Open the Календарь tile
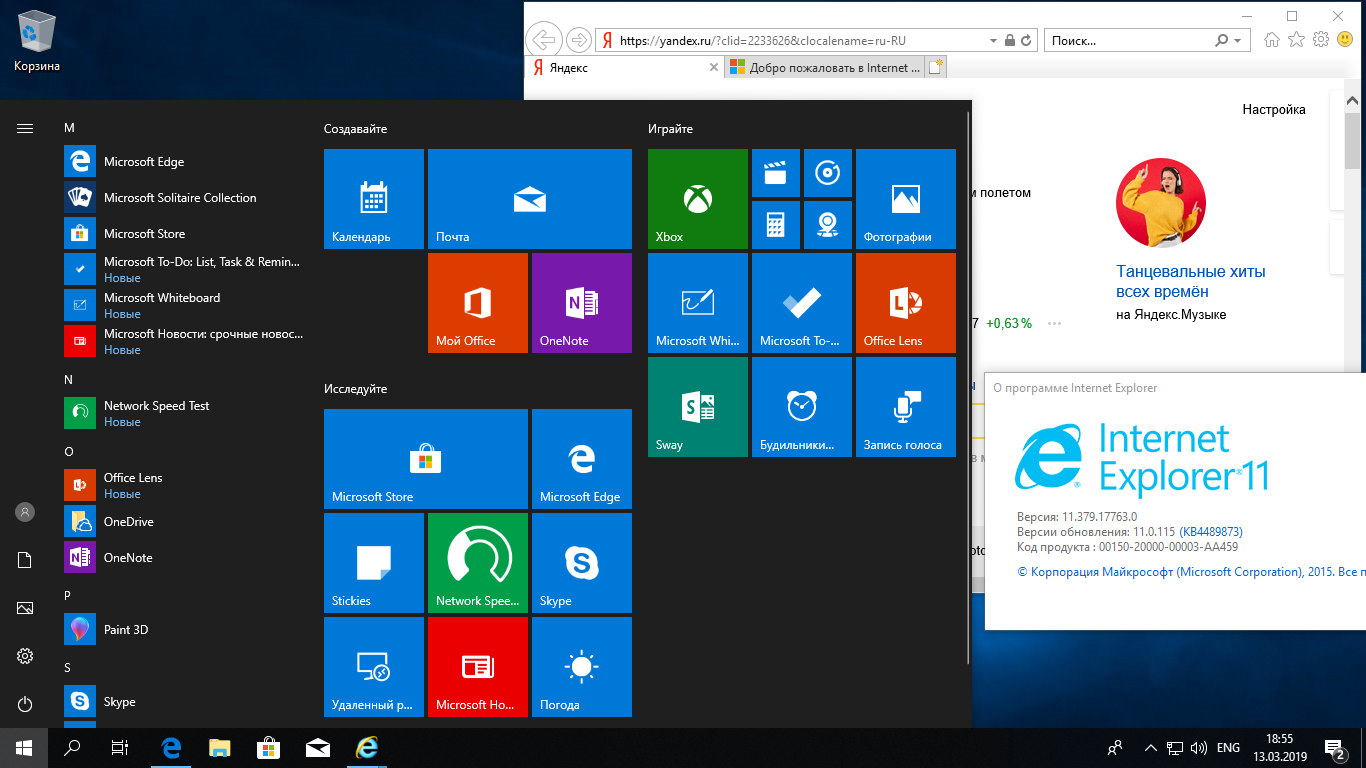The height and width of the screenshot is (768, 1366). pyautogui.click(x=374, y=199)
